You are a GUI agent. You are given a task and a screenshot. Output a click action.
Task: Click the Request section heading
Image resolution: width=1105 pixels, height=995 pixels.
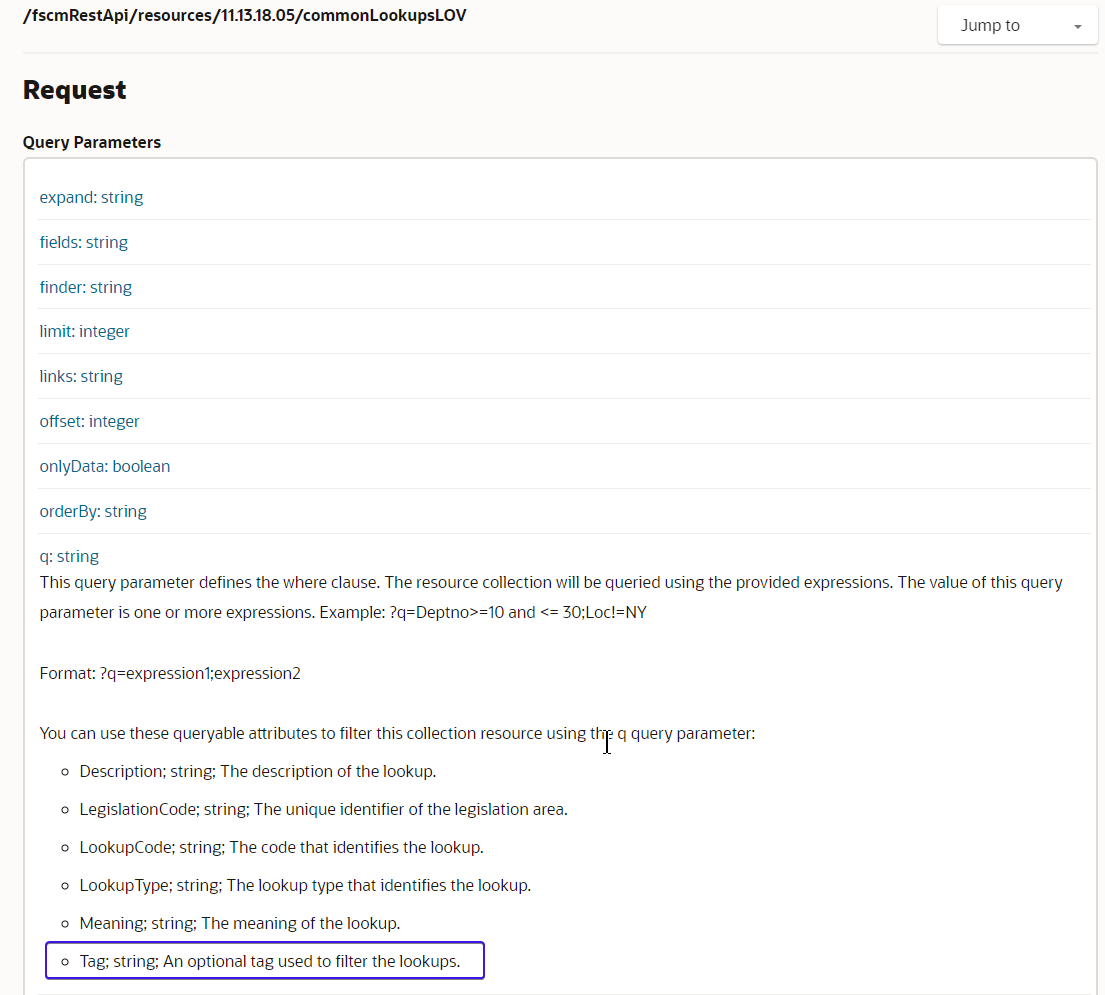click(x=74, y=90)
